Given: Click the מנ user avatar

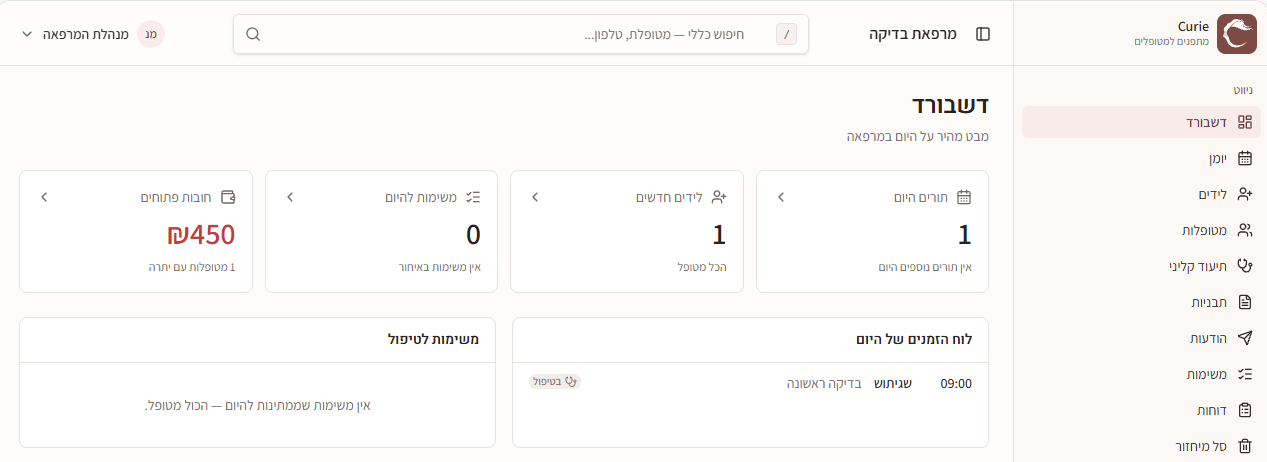Looking at the screenshot, I should click(x=151, y=34).
